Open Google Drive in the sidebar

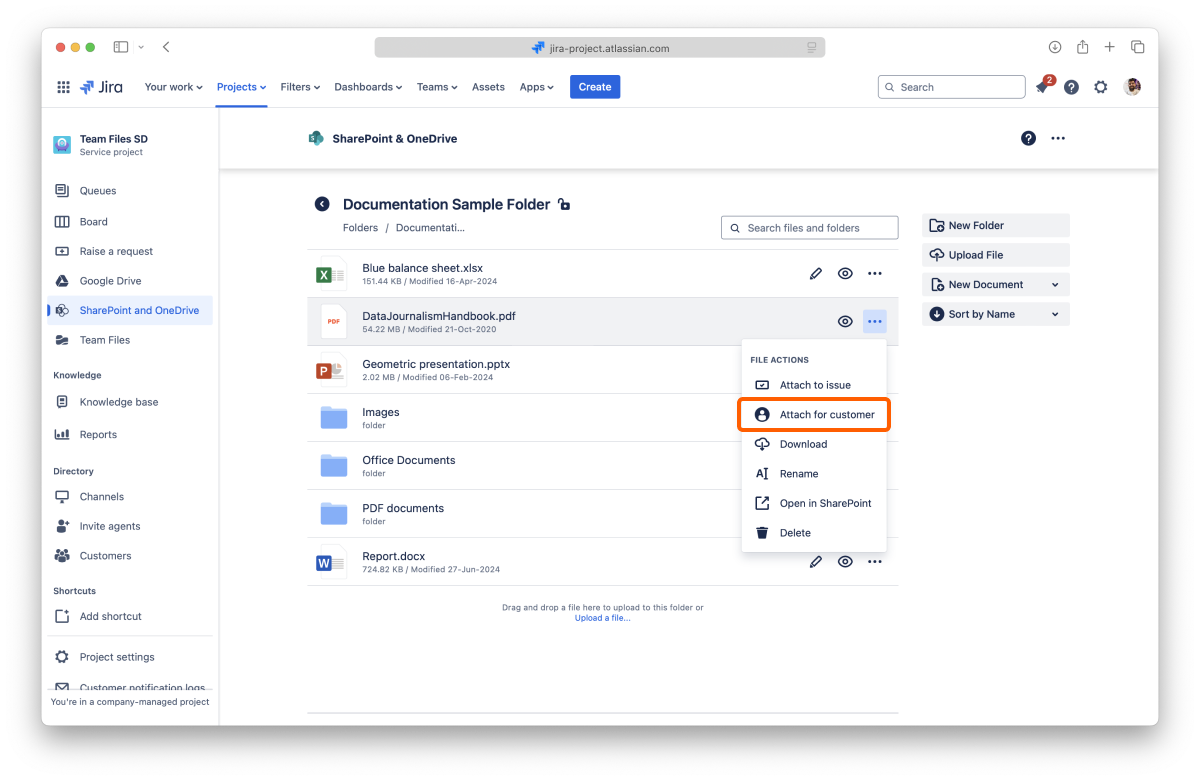pos(110,281)
